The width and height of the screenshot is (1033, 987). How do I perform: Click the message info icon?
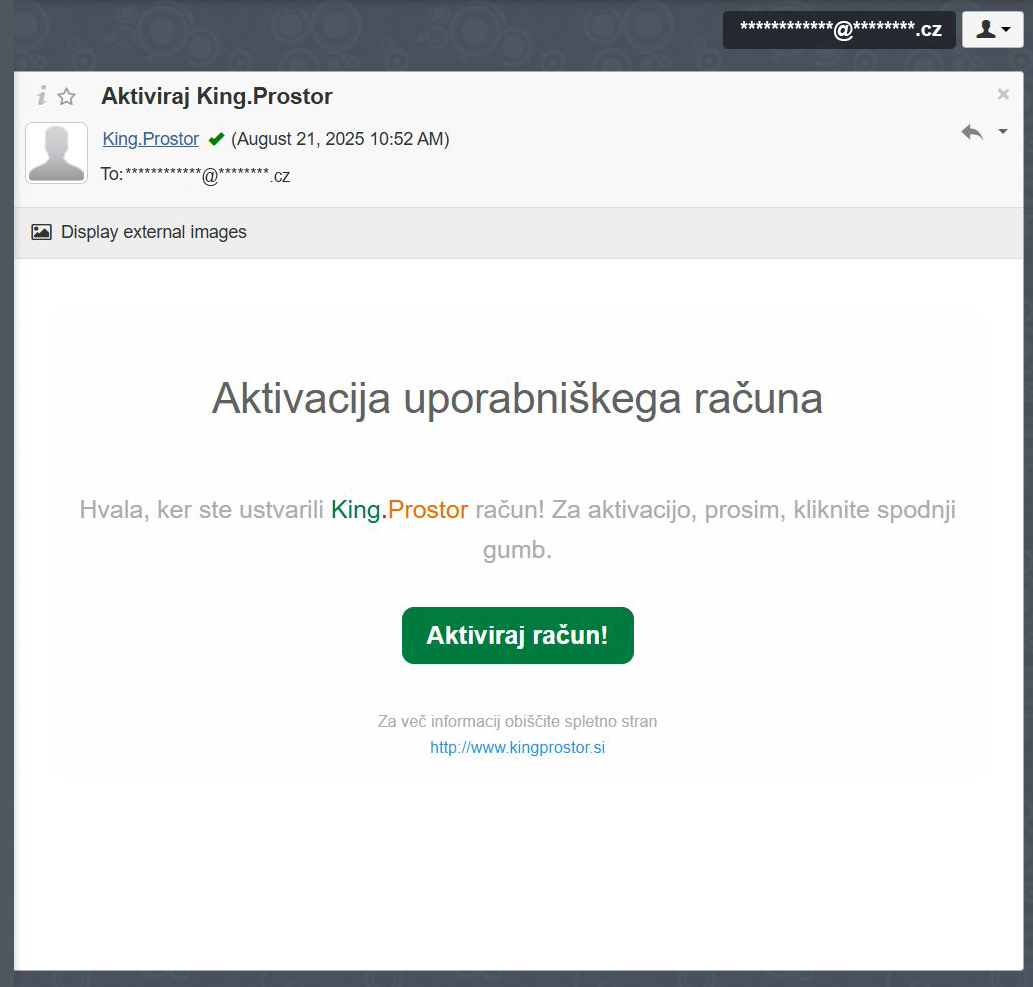tap(42, 96)
